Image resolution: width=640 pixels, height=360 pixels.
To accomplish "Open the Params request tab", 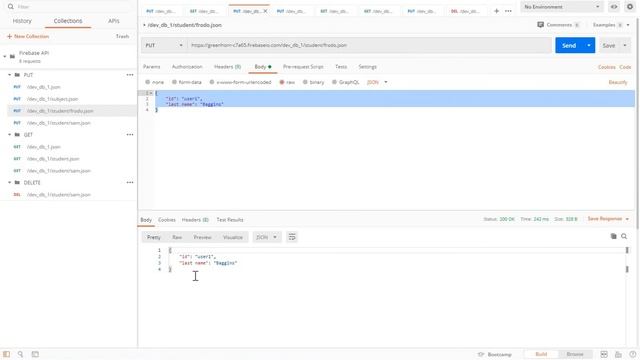I will (151, 67).
